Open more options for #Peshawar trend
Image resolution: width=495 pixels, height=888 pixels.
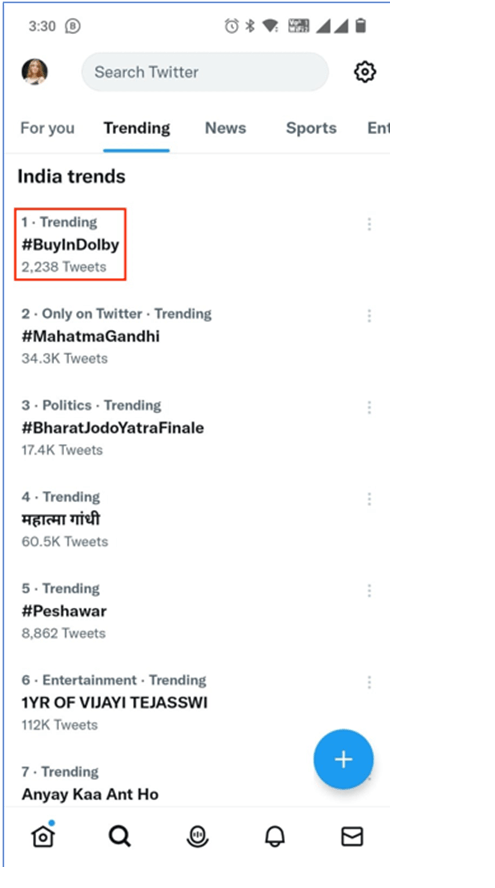tap(369, 591)
